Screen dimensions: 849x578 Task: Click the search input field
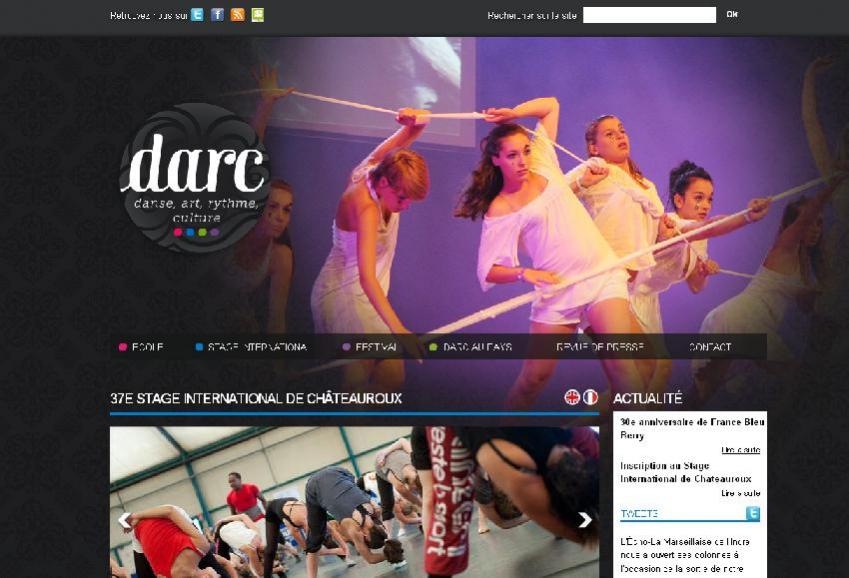coord(649,15)
